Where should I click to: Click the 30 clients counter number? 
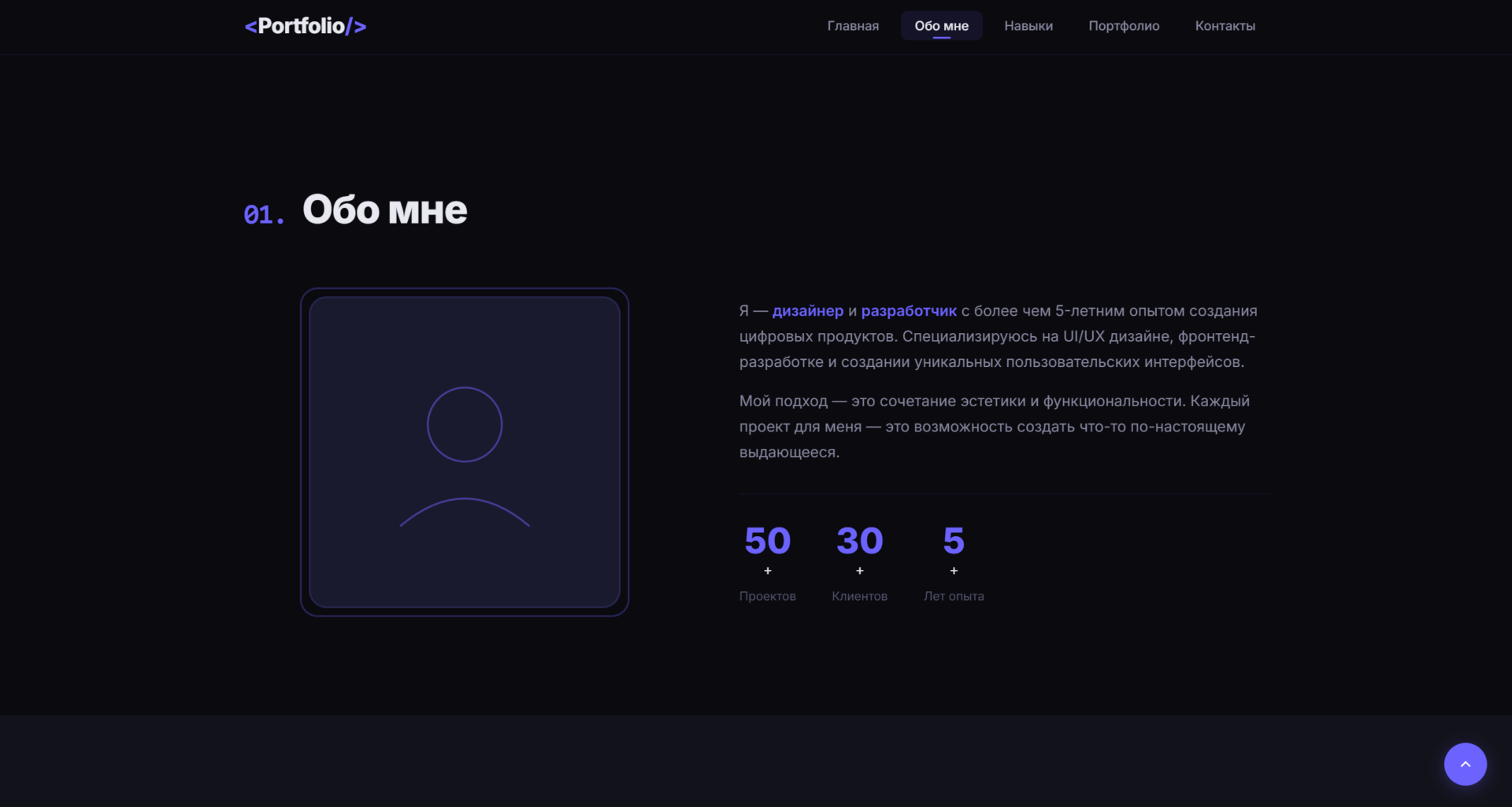pyautogui.click(x=859, y=541)
